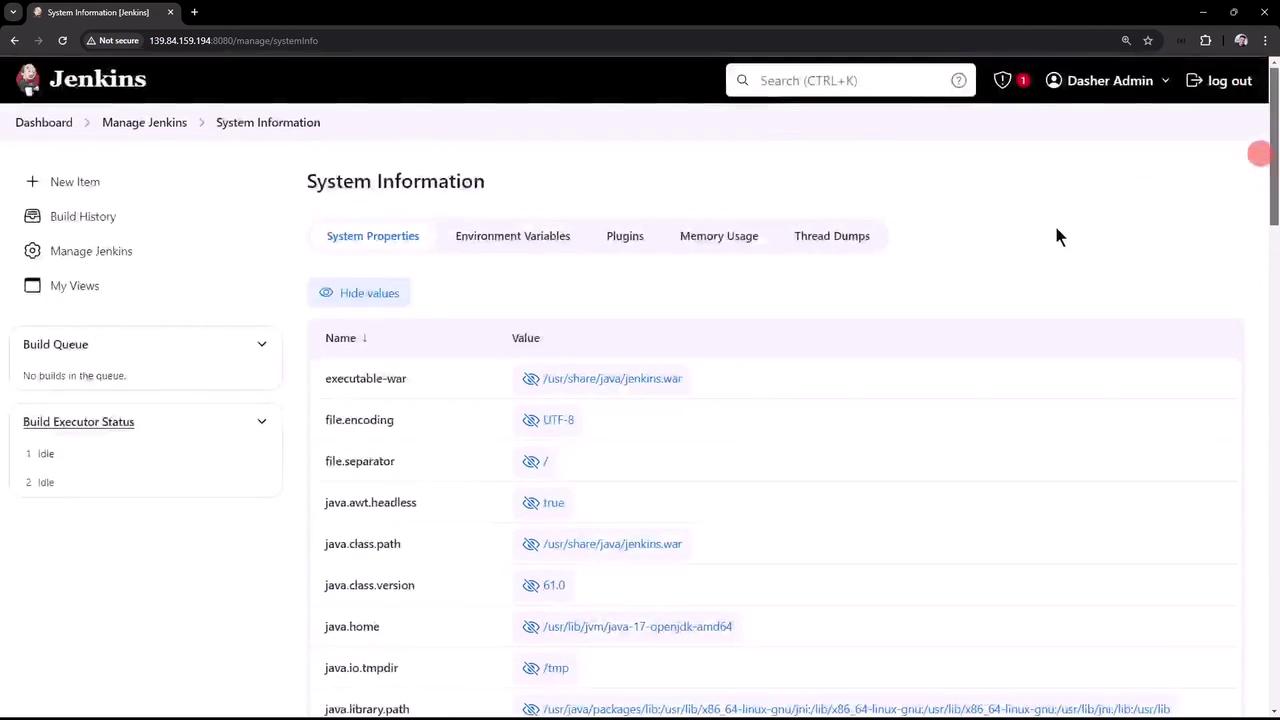Switch to the Thread Dumps tab
1280x720 pixels.
click(x=831, y=236)
